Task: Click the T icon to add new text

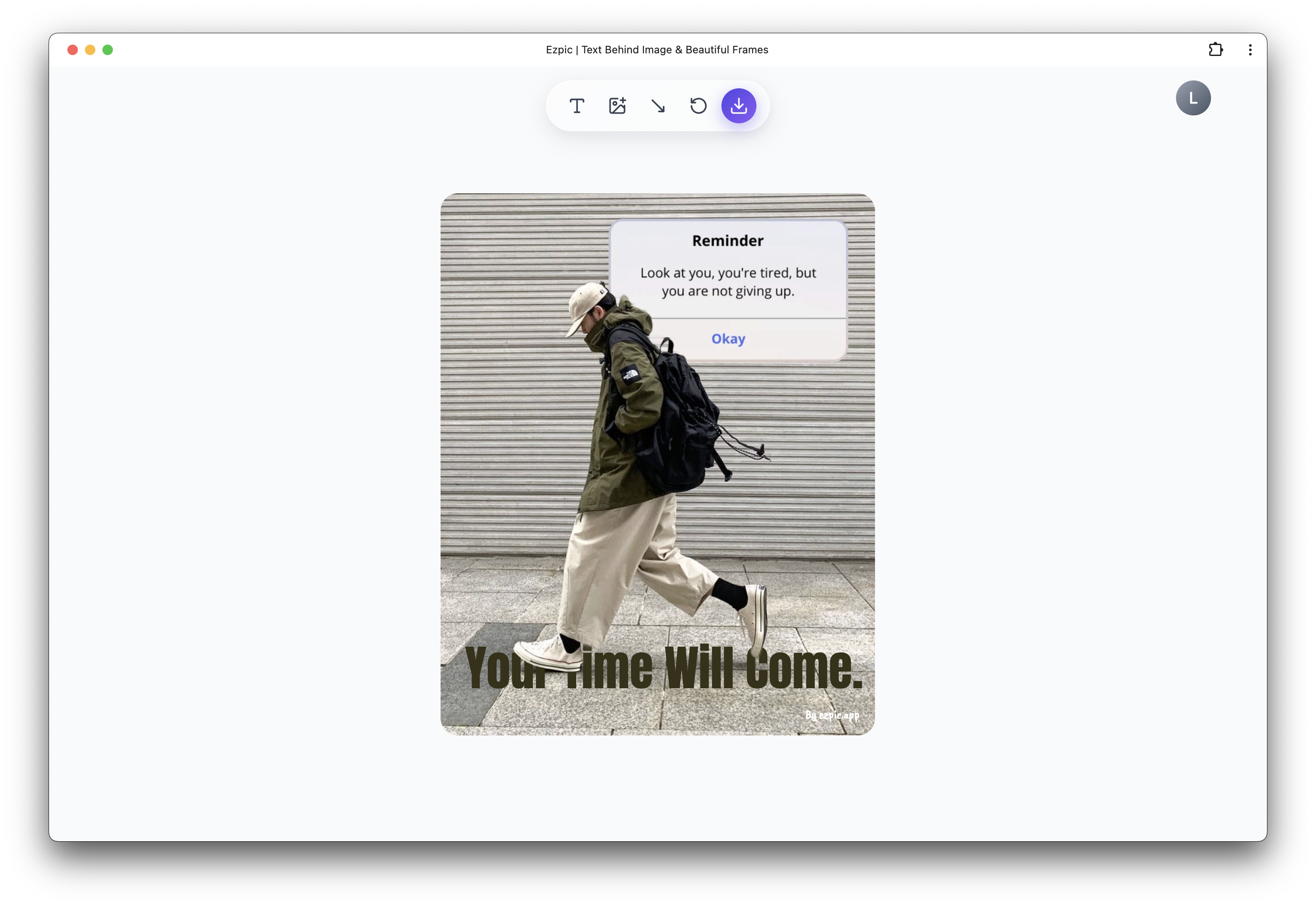Action: 577,105
